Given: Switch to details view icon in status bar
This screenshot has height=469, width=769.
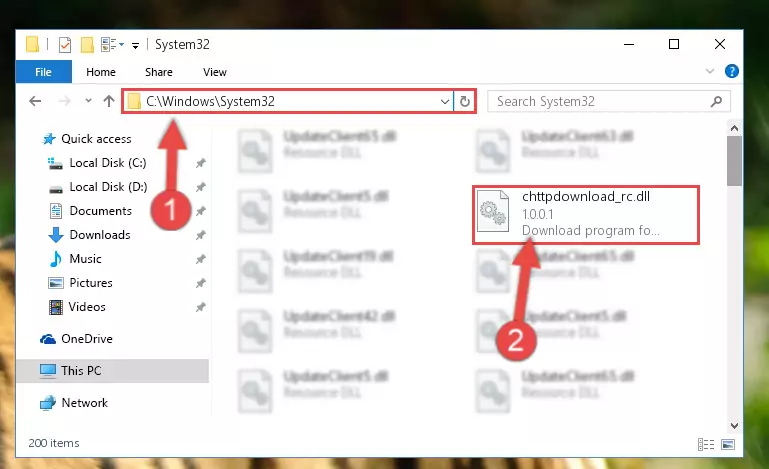Looking at the screenshot, I should [706, 444].
